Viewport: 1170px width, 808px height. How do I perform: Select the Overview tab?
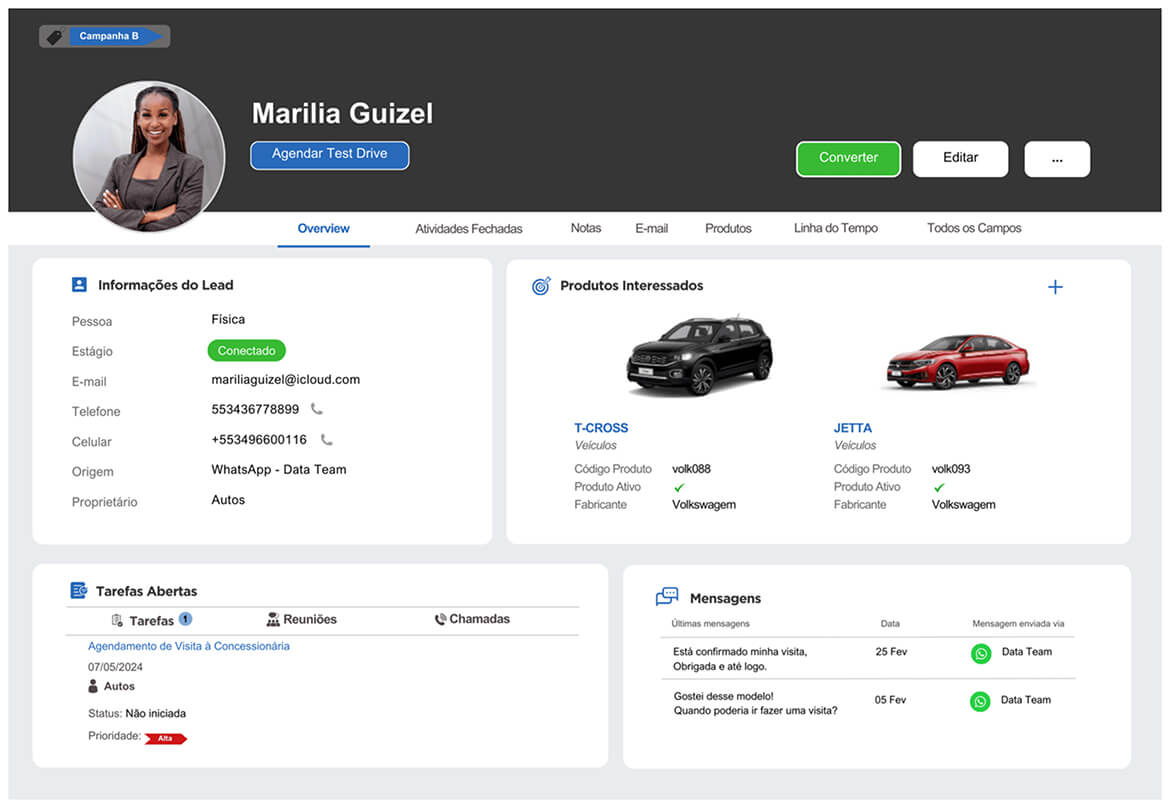click(323, 228)
